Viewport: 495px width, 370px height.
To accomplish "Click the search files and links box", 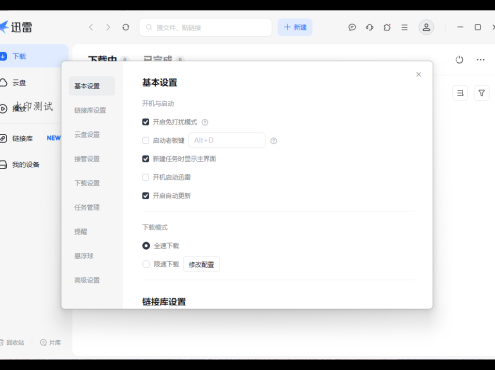I will click(206, 27).
